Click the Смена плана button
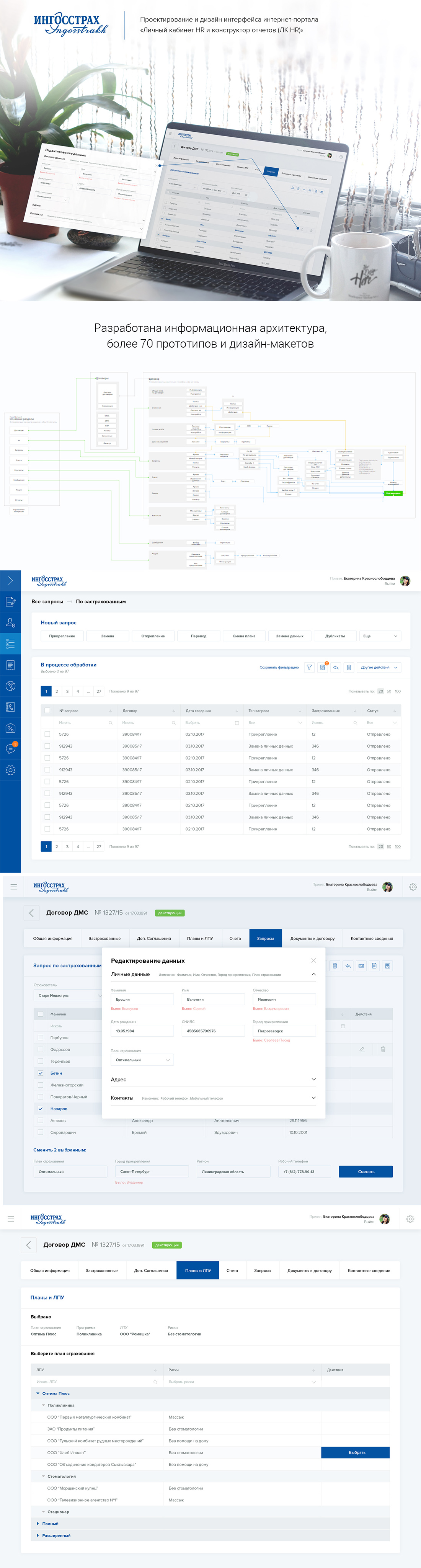Screen dimensions: 421x1568 click(244, 635)
